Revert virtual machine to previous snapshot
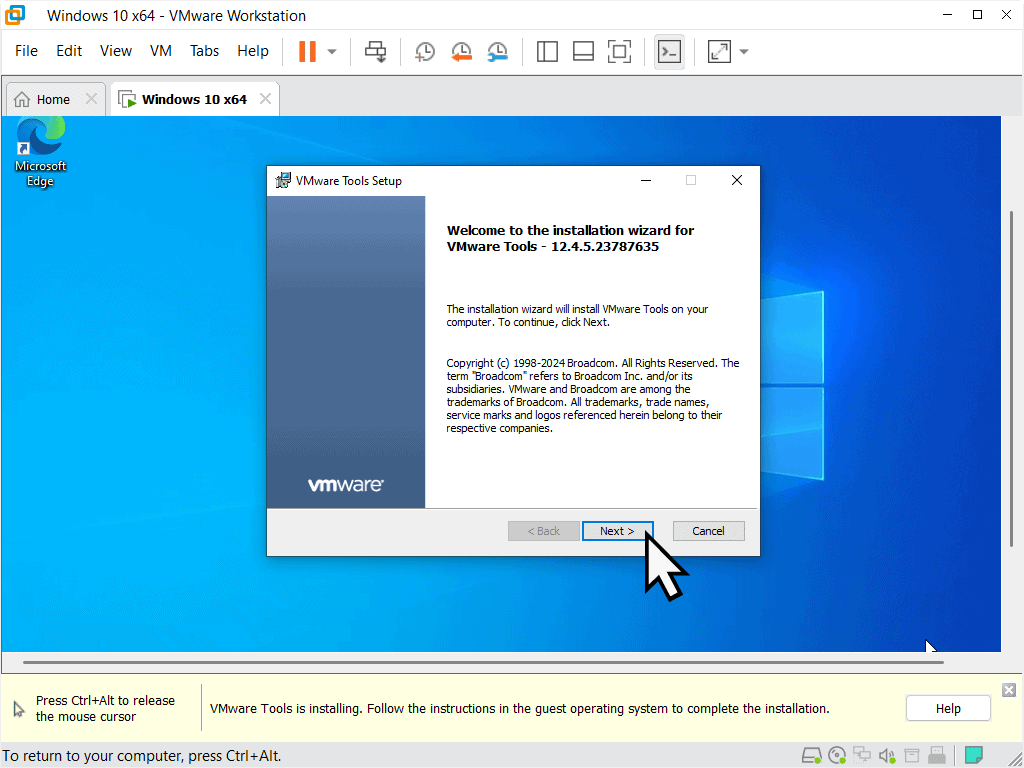 (461, 52)
